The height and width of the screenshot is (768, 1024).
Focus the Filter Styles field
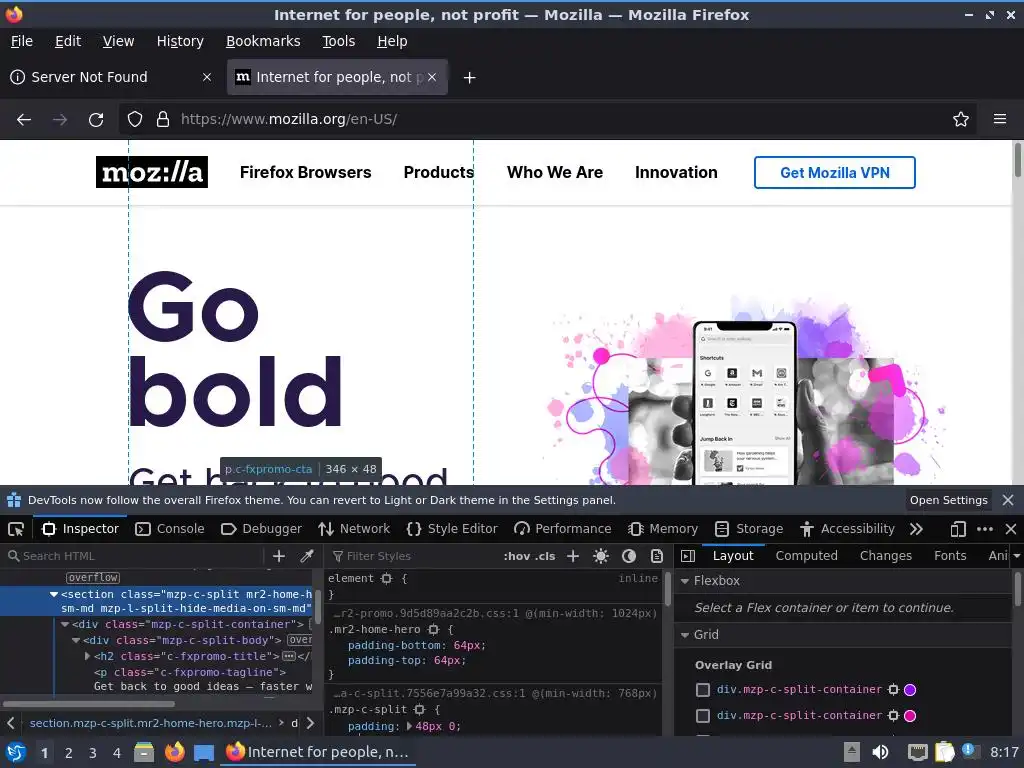[413, 556]
